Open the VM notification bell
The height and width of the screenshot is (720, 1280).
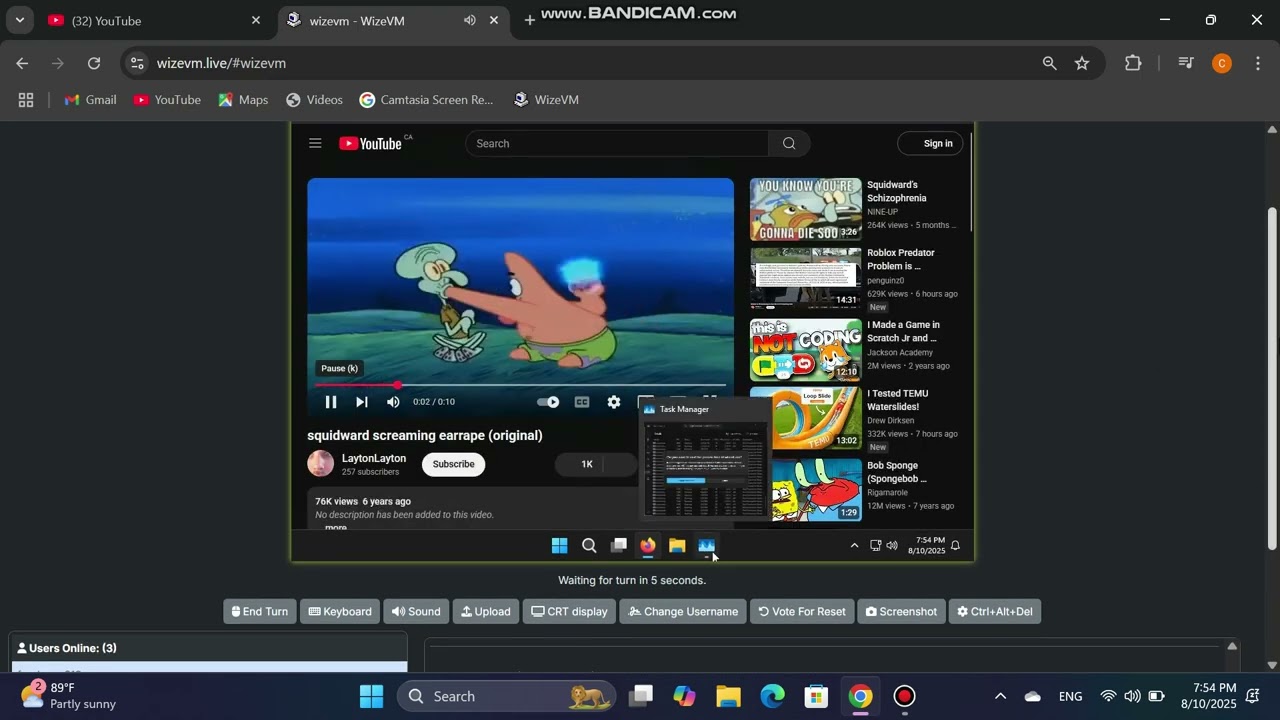(x=955, y=545)
